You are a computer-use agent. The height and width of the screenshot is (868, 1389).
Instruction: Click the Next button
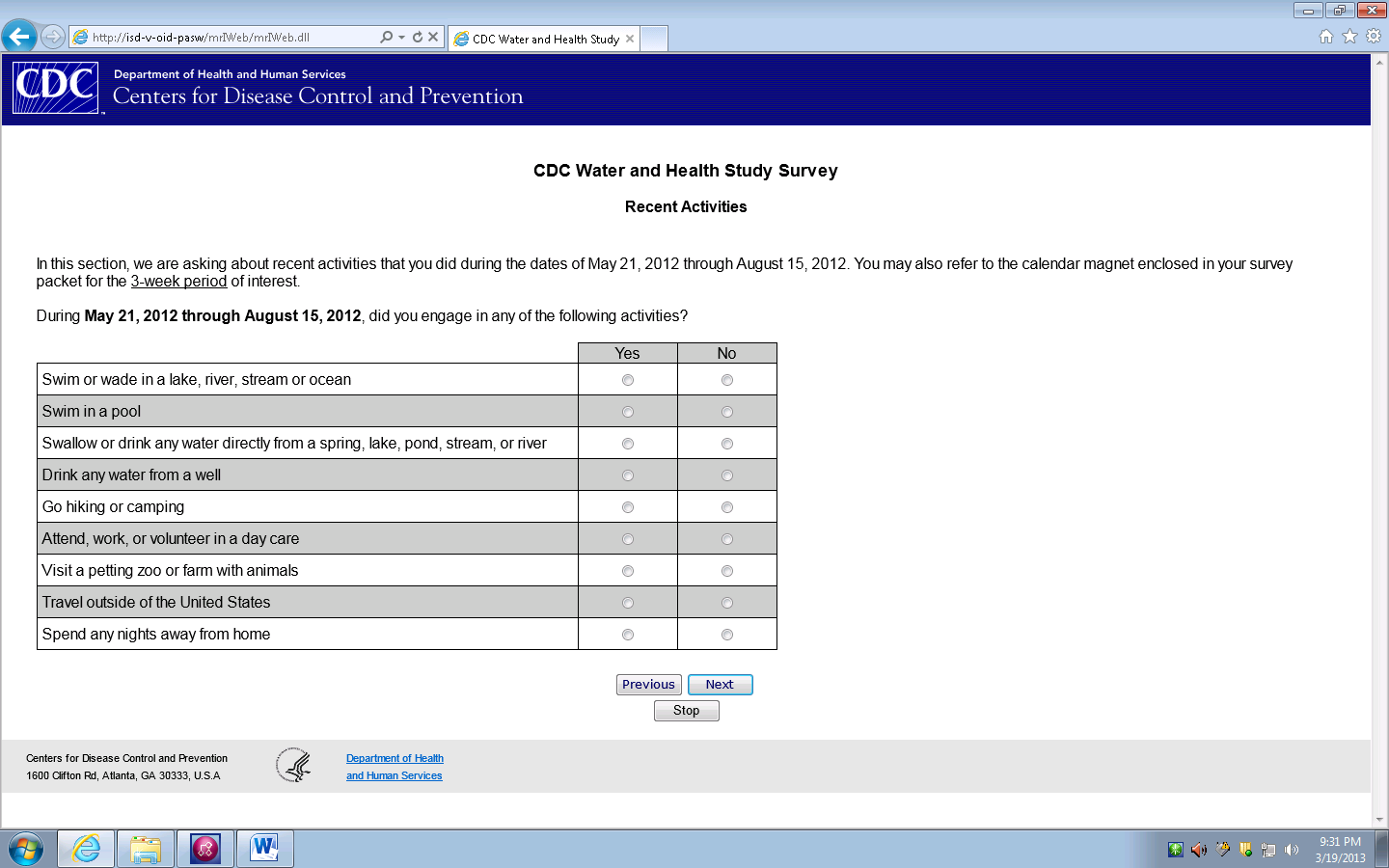pyautogui.click(x=721, y=685)
